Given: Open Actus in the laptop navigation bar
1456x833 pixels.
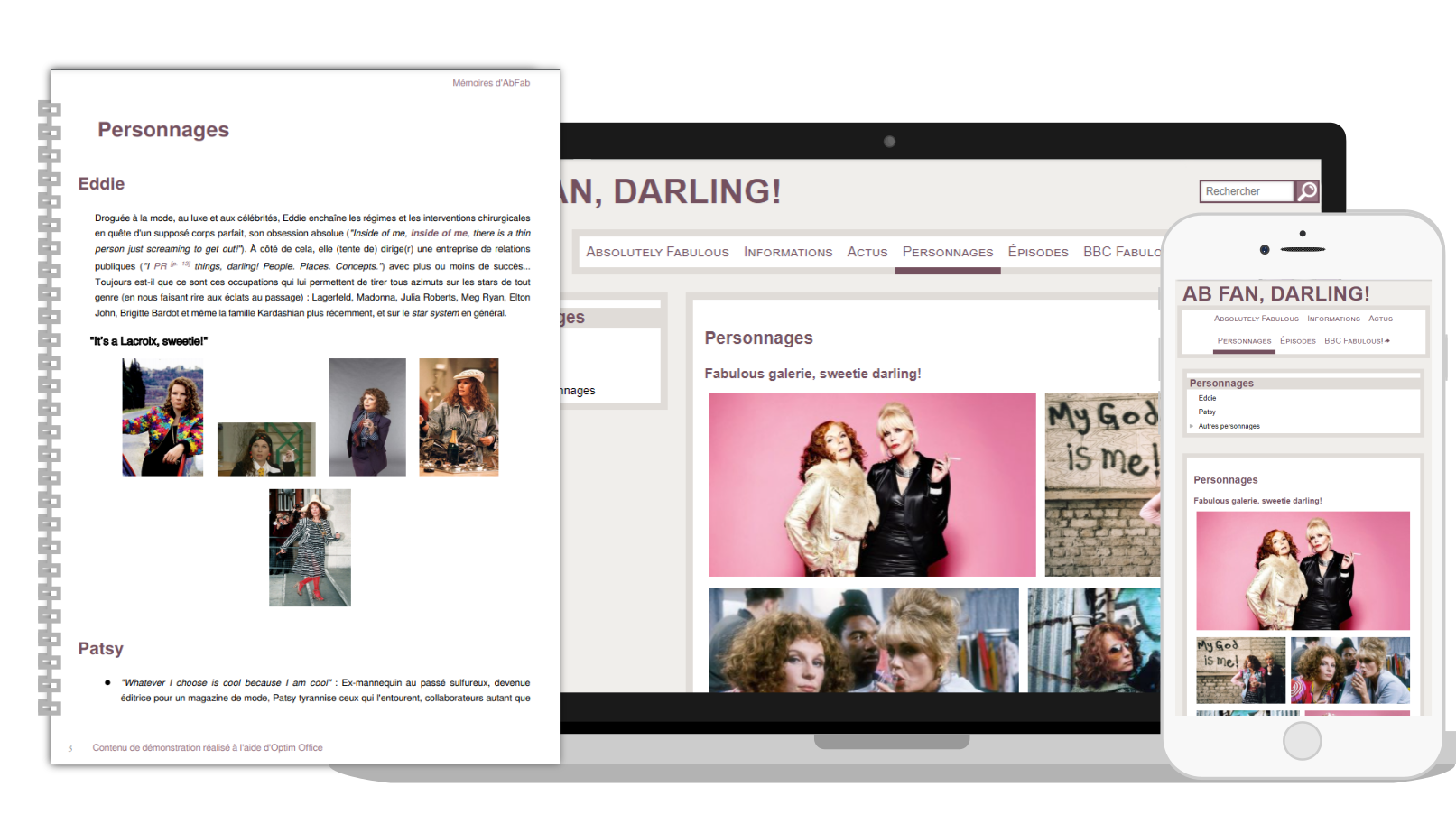Looking at the screenshot, I should (x=867, y=252).
